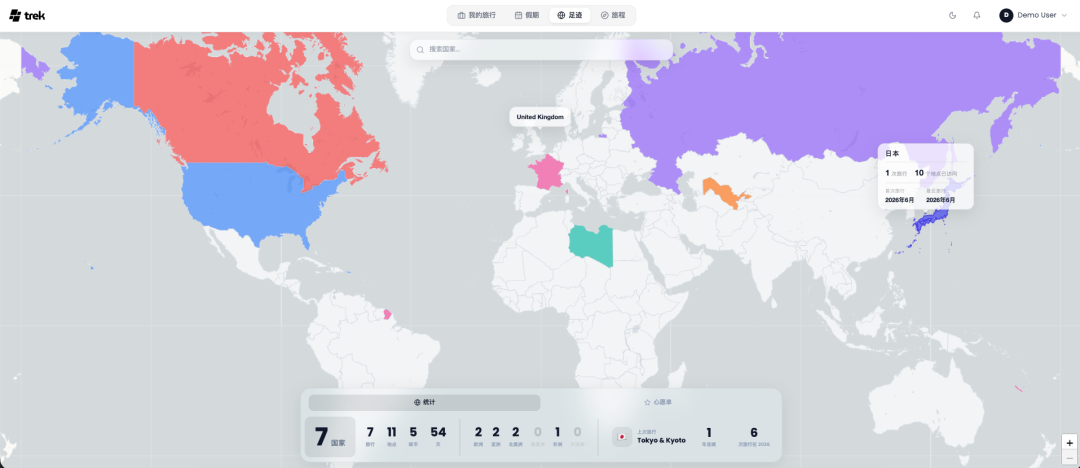Expand the Demo User dropdown chevron
Image resolution: width=1080 pixels, height=468 pixels.
(x=1065, y=15)
